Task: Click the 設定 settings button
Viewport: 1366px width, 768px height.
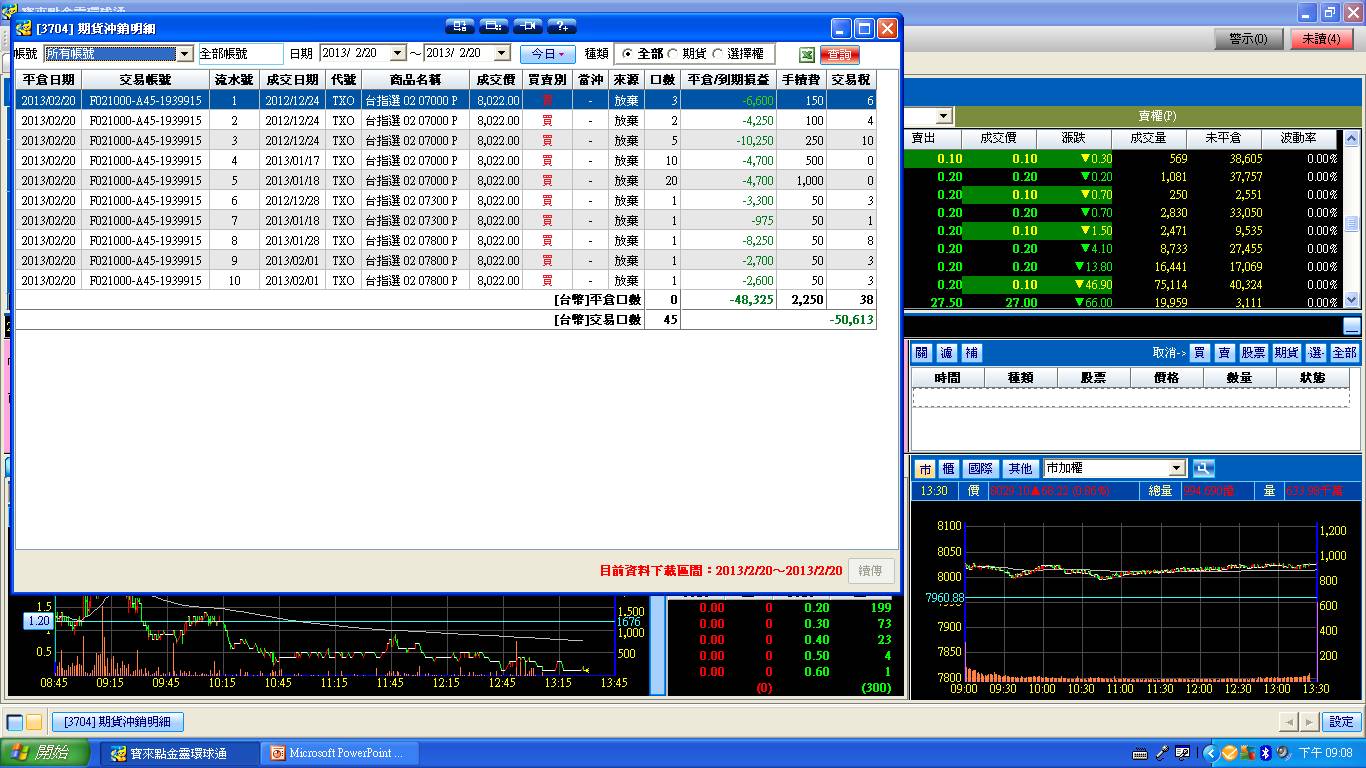Action: [x=1342, y=722]
